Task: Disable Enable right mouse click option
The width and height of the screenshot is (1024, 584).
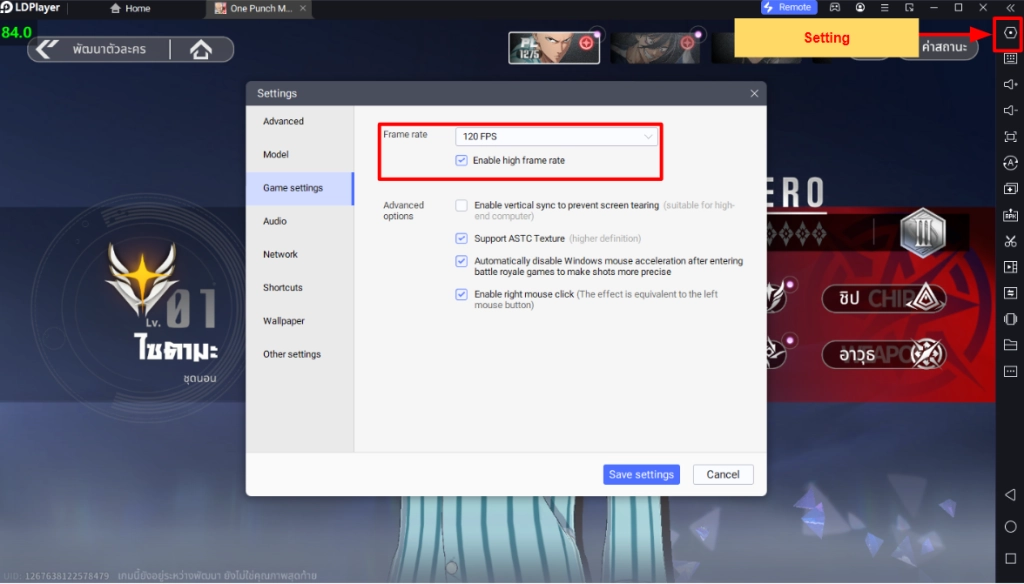Action: [x=461, y=294]
